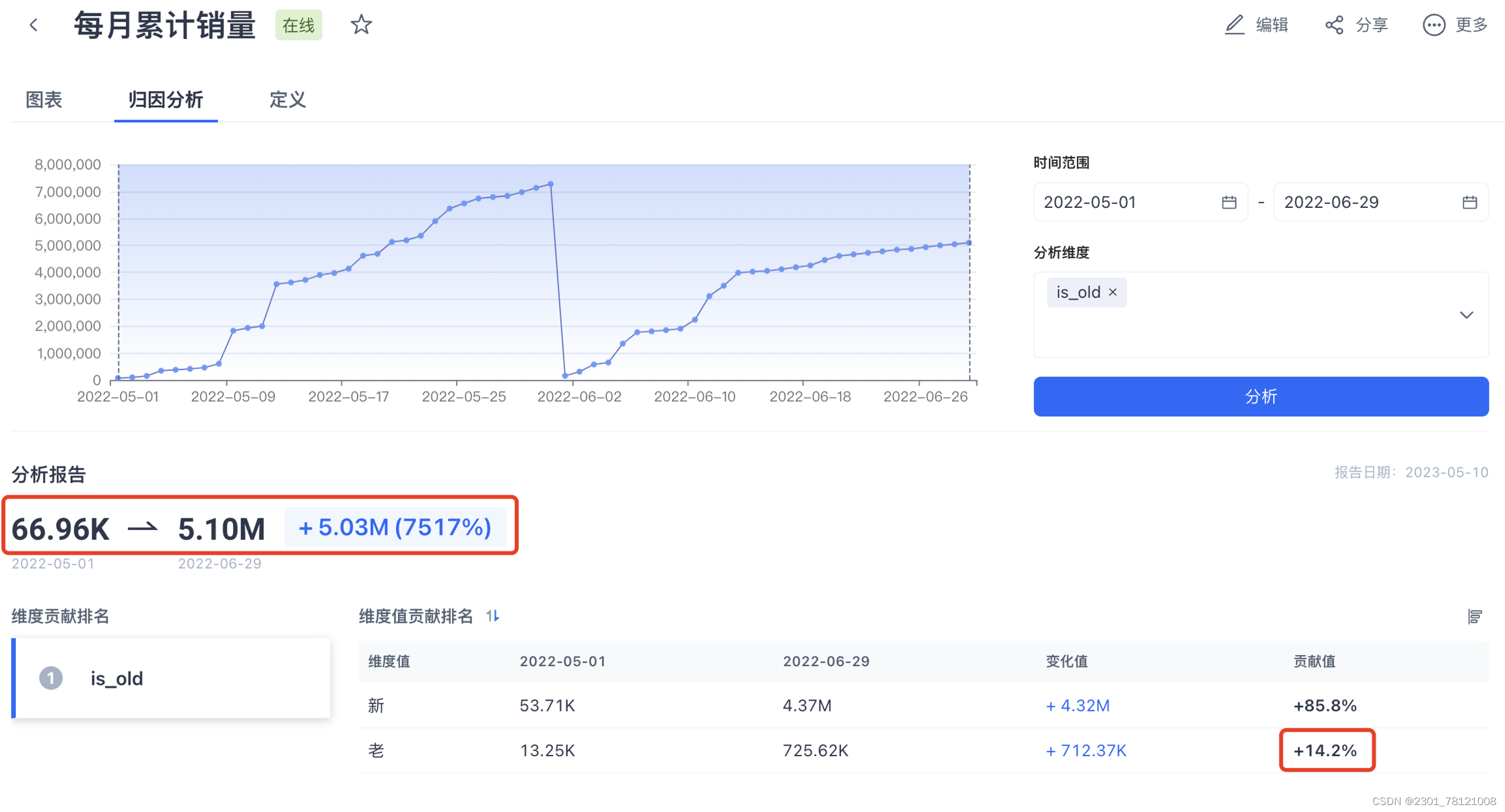
Task: Click the 编辑 label
Action: coord(1272,25)
